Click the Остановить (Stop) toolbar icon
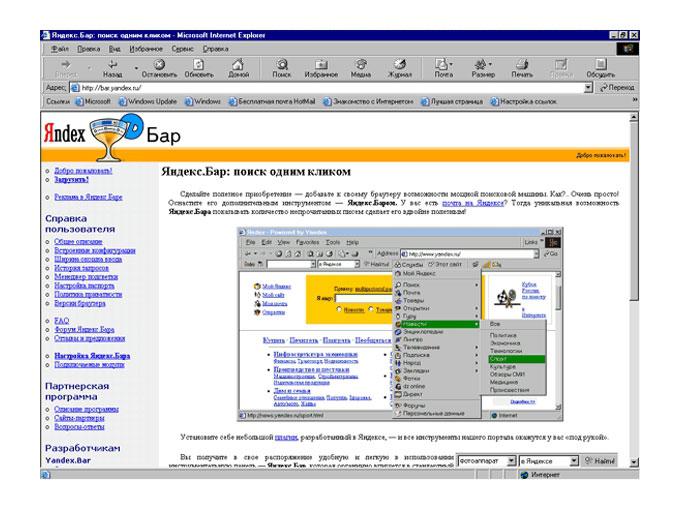Screen dimensions: 680x510 (x=160, y=65)
